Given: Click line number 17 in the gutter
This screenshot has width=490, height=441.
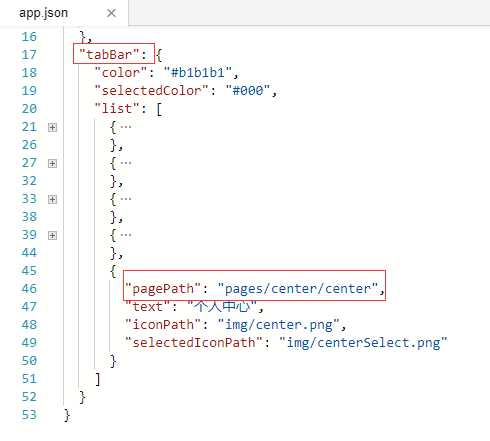Looking at the screenshot, I should tap(29, 55).
